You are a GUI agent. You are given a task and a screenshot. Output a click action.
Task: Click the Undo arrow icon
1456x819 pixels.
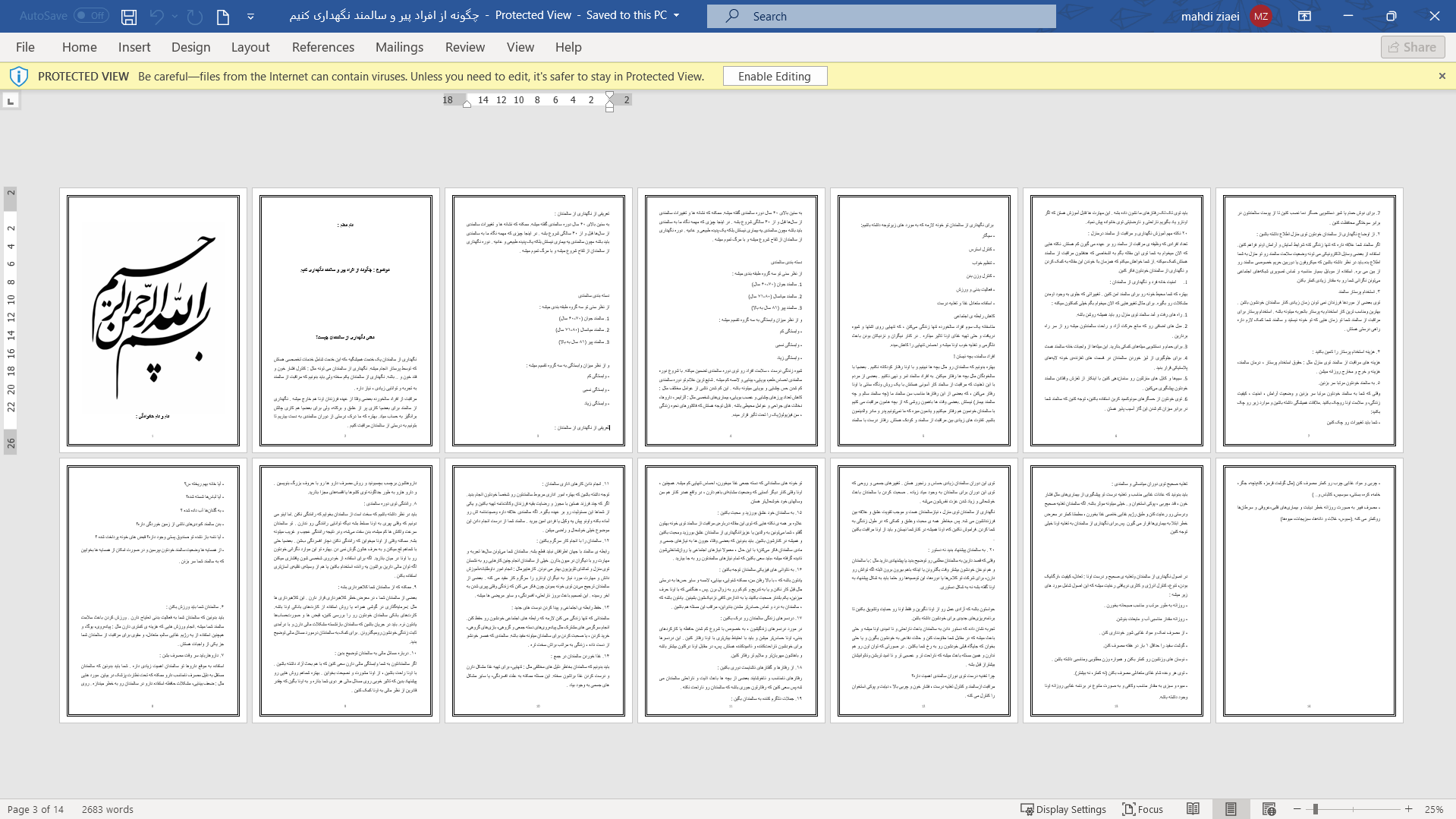[x=157, y=16]
